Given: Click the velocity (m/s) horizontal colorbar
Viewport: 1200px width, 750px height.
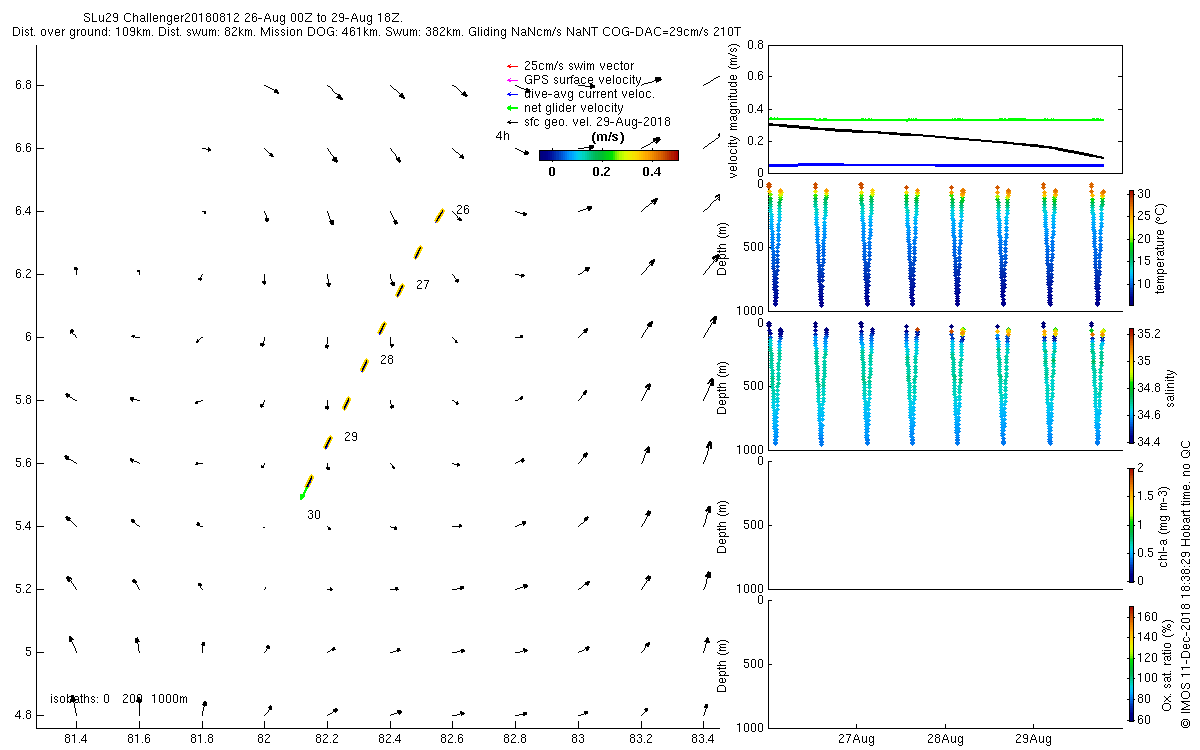Looking at the screenshot, I should (609, 155).
